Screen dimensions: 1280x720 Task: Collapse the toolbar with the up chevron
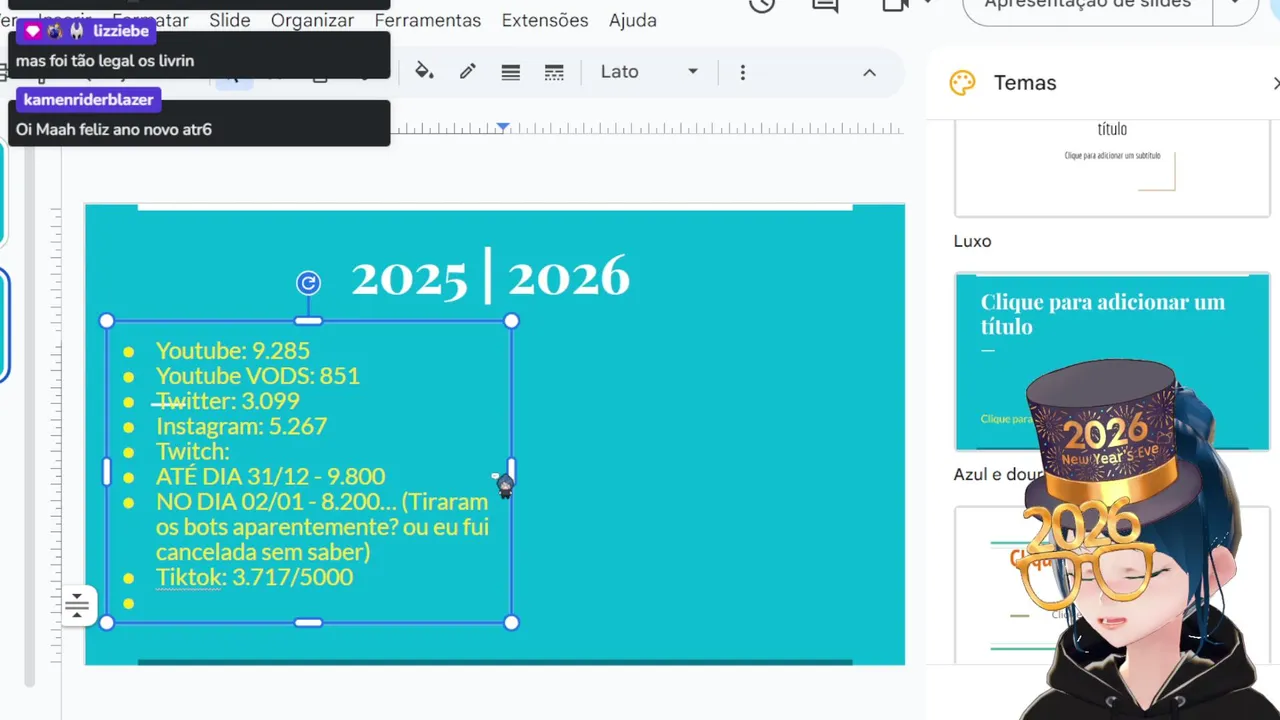coord(869,72)
